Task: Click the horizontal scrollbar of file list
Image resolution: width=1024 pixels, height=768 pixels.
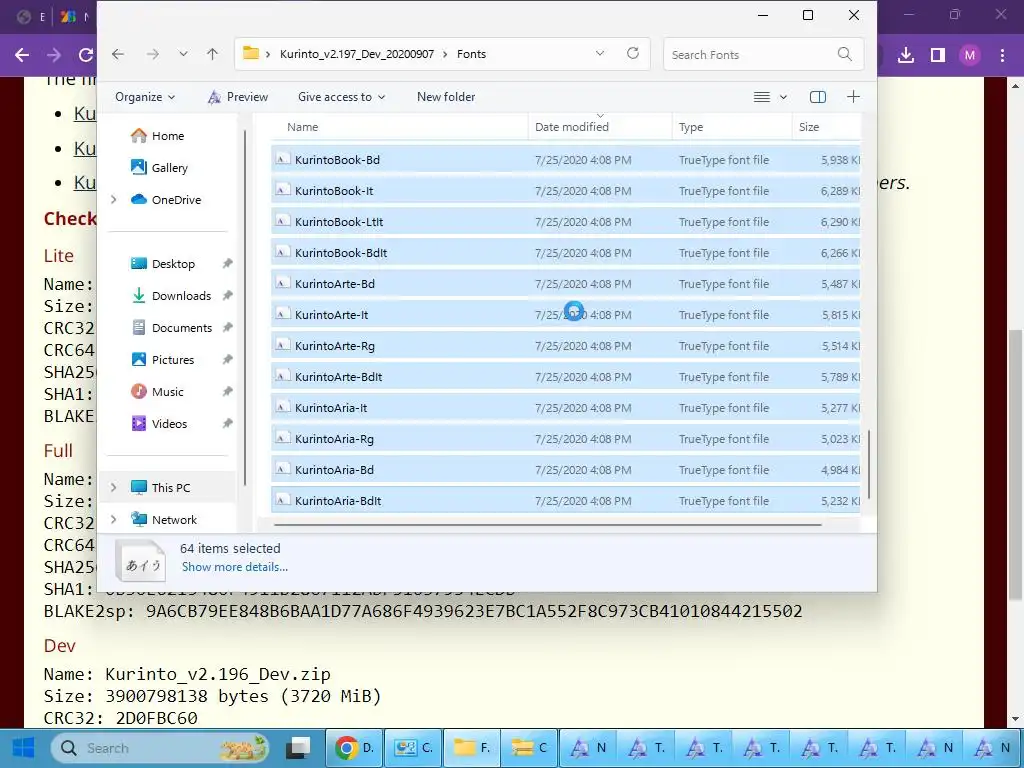Action: 547,524
